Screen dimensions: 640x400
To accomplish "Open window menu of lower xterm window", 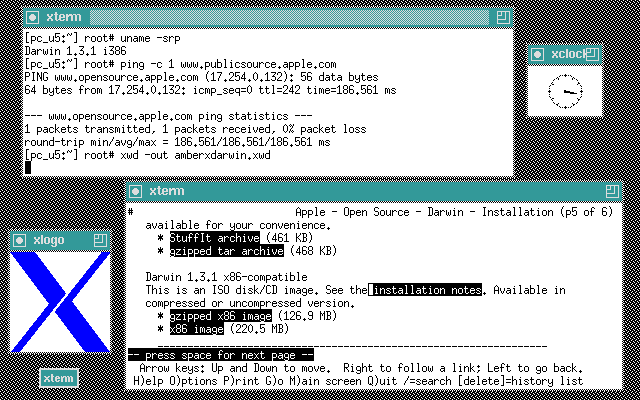I will coord(136,191).
